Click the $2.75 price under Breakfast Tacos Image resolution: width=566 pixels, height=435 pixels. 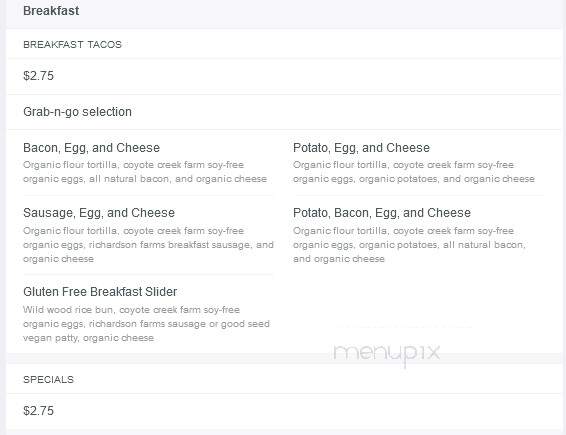(x=38, y=76)
